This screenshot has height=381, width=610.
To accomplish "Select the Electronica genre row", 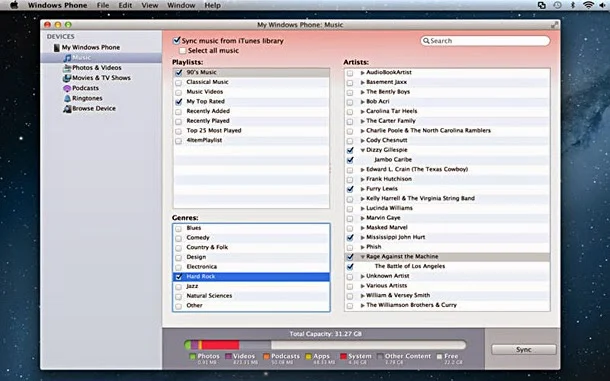I will point(251,267).
